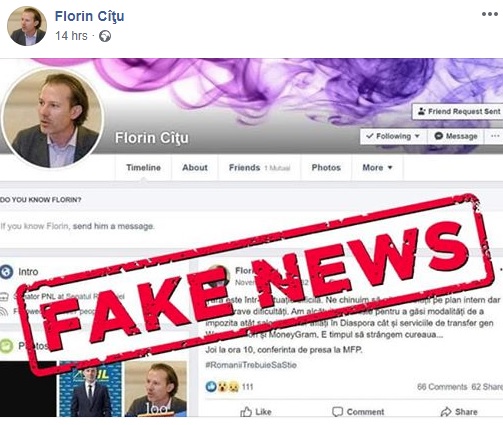Open the Friends tab
The image size is (503, 425).
(259, 168)
